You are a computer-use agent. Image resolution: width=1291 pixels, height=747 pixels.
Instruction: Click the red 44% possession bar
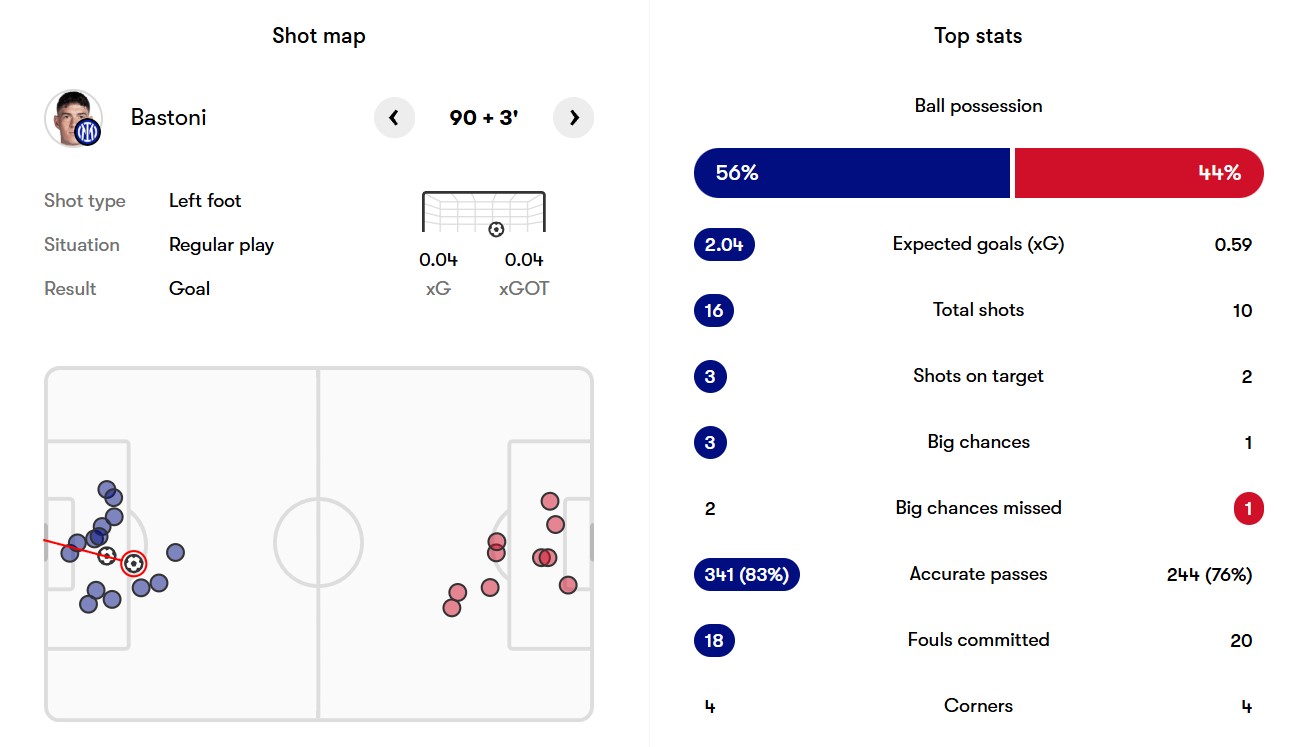(1139, 173)
